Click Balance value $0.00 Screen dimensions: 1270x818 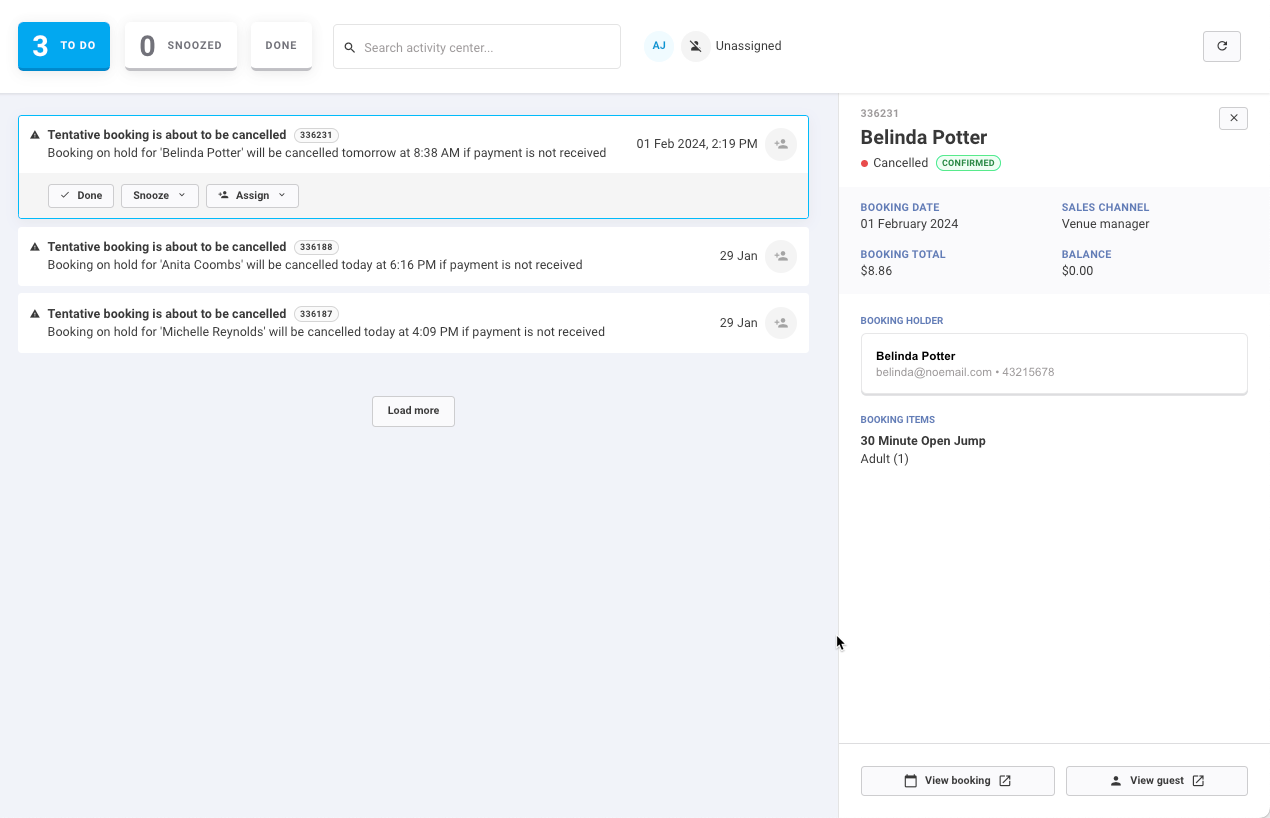(1077, 271)
